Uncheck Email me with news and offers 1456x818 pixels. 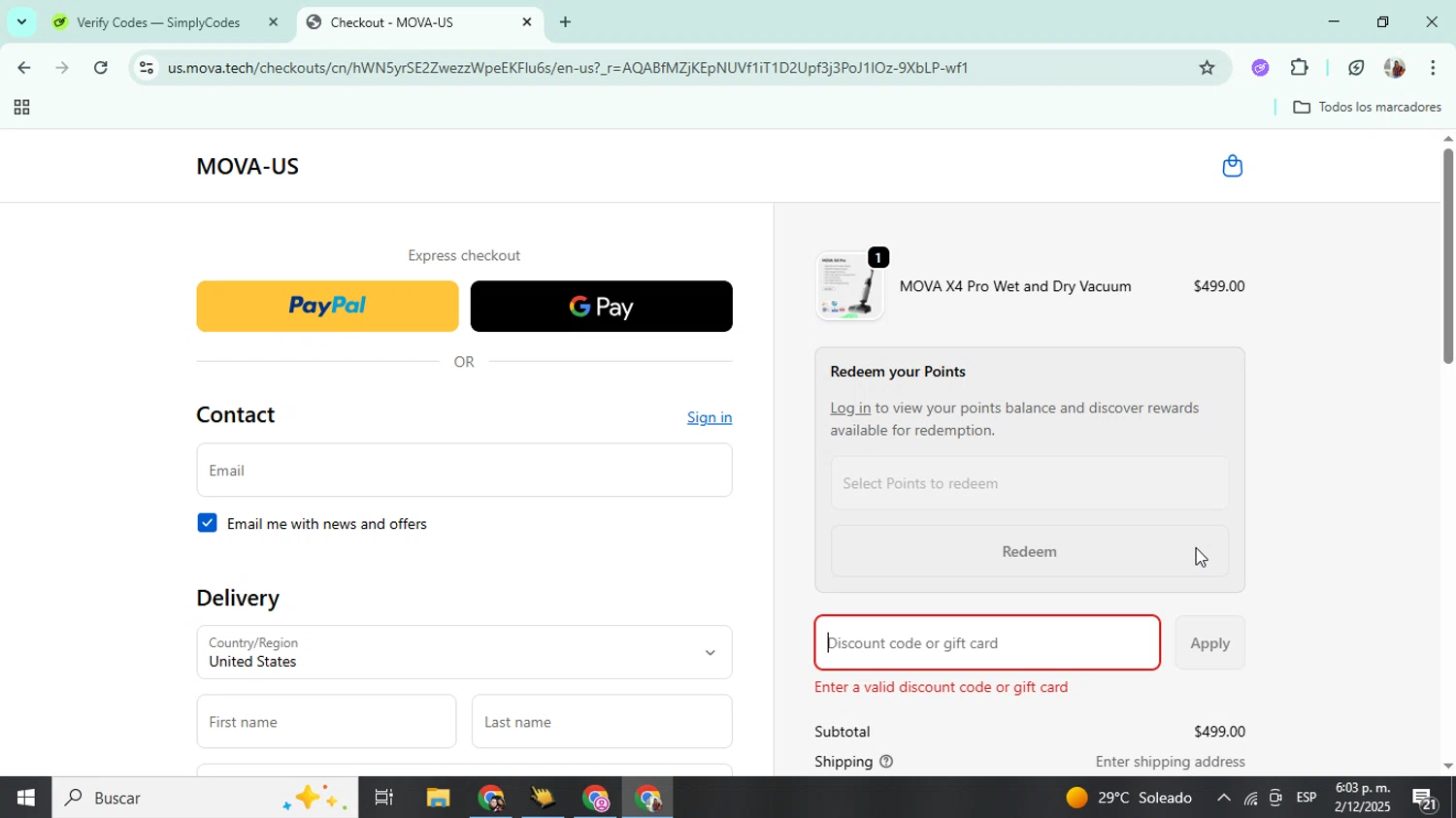(207, 523)
